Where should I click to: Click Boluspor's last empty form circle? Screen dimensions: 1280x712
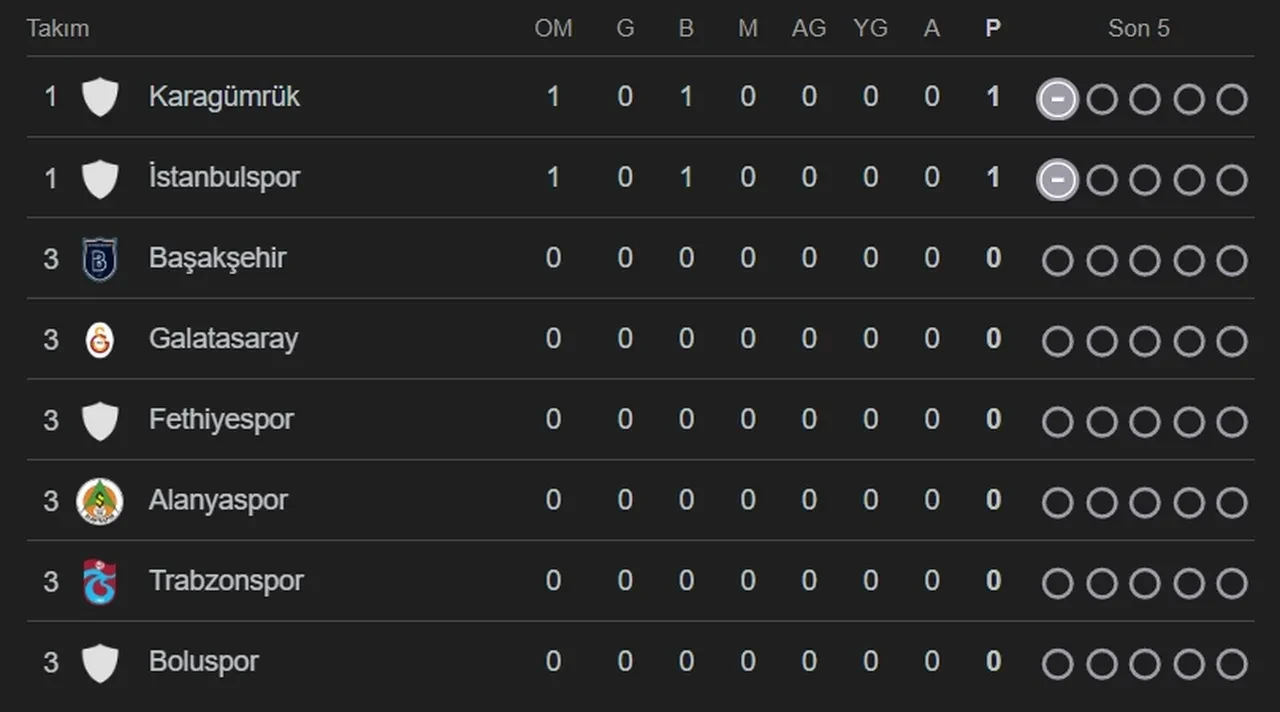click(1232, 664)
